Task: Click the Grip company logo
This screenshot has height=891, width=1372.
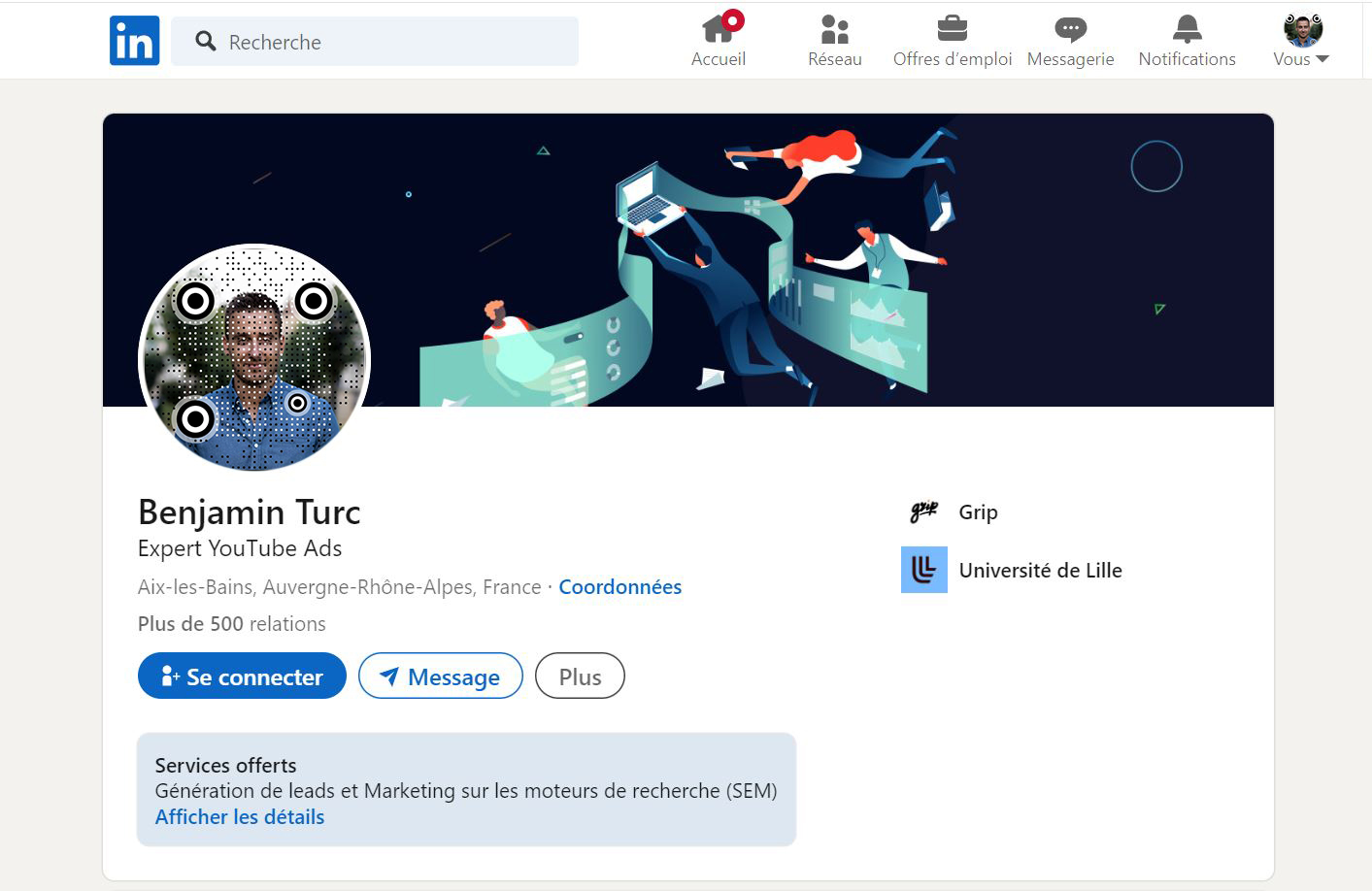Action: tap(923, 511)
